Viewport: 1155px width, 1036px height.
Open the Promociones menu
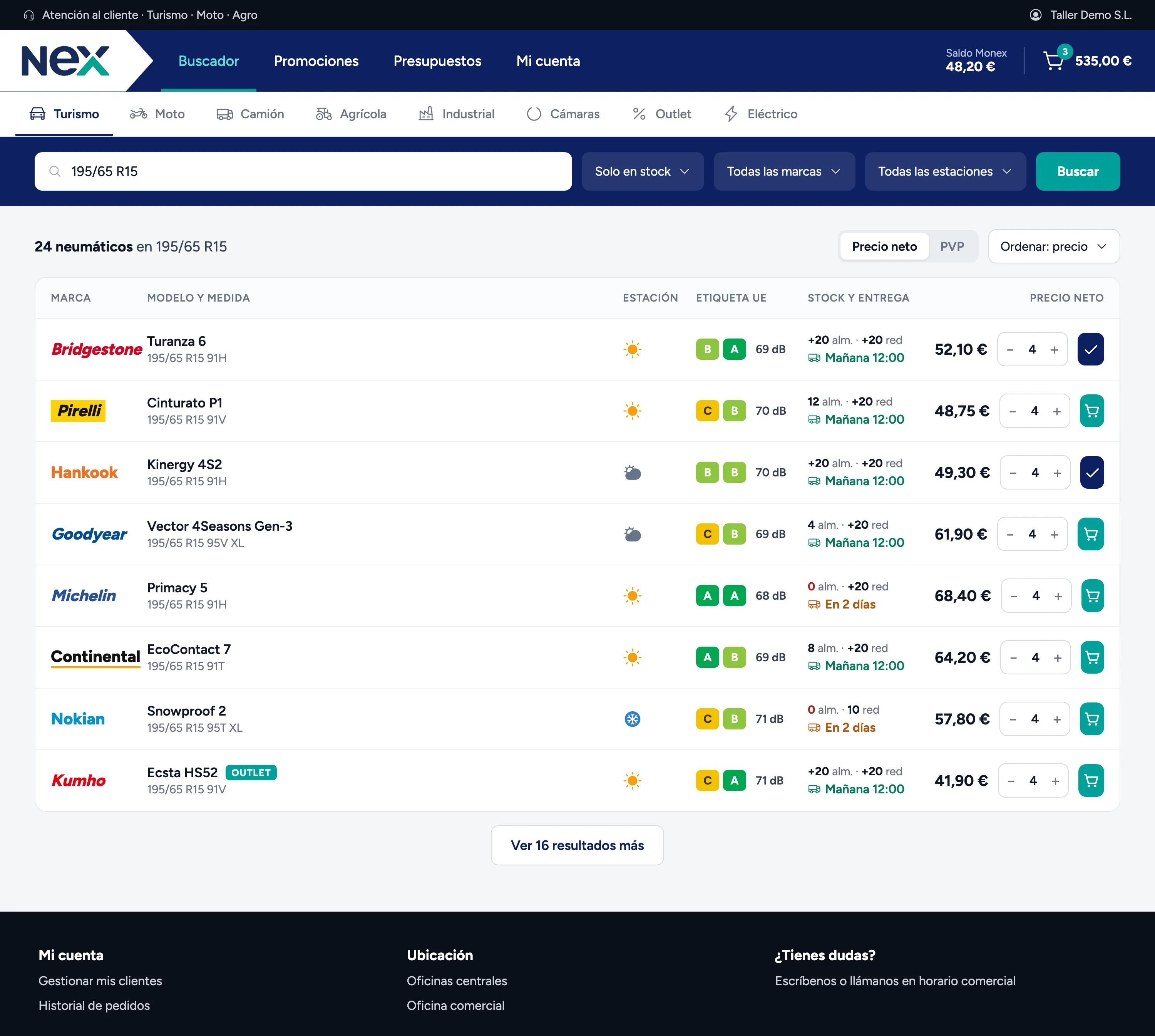(x=316, y=61)
